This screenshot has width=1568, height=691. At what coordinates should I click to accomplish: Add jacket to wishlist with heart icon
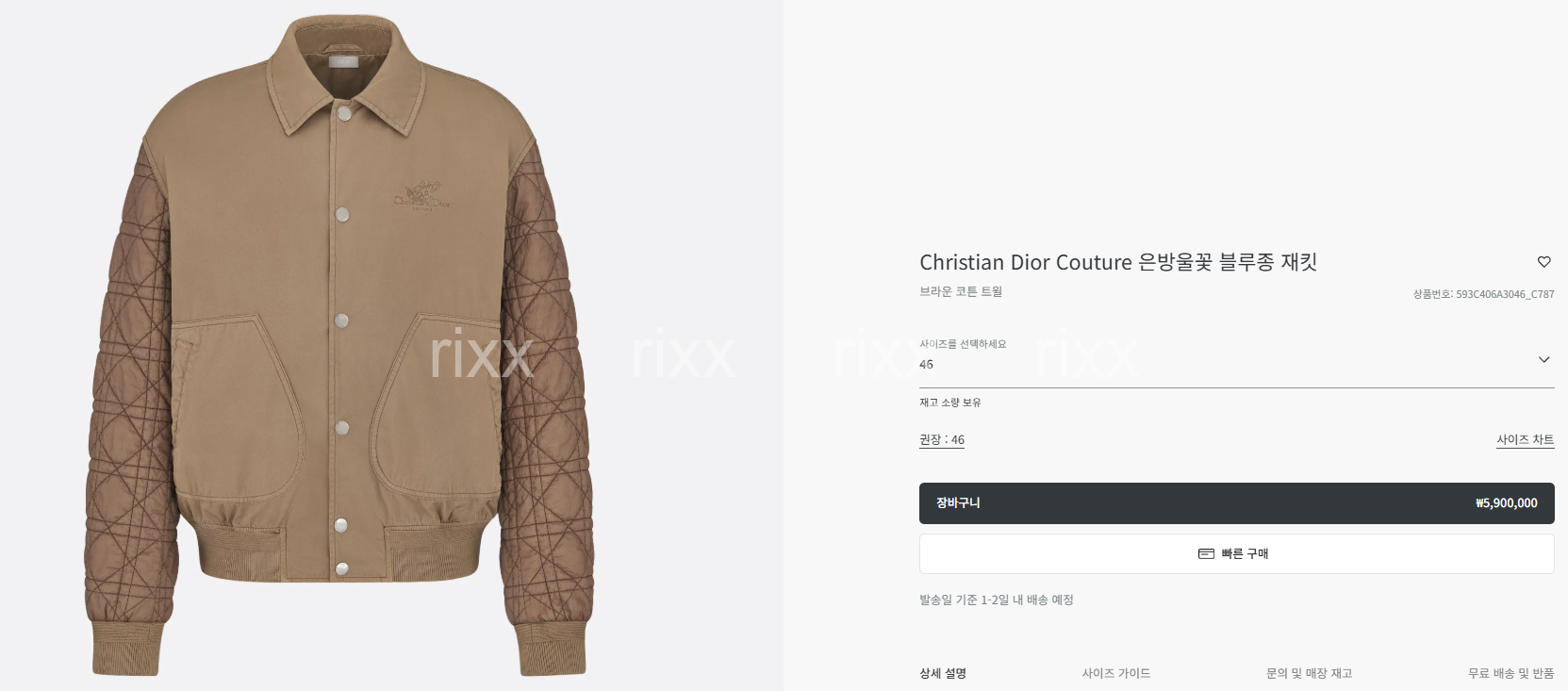1543,262
